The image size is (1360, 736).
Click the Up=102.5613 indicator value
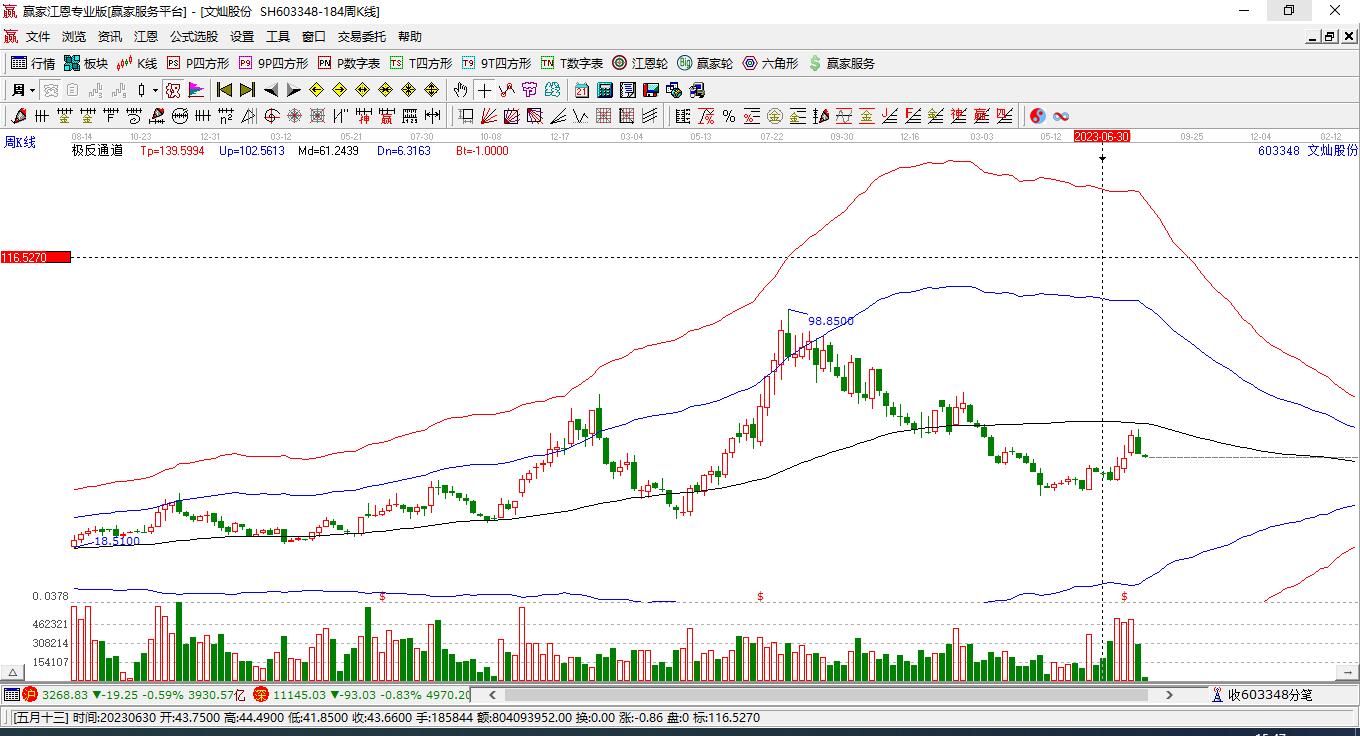(x=251, y=151)
